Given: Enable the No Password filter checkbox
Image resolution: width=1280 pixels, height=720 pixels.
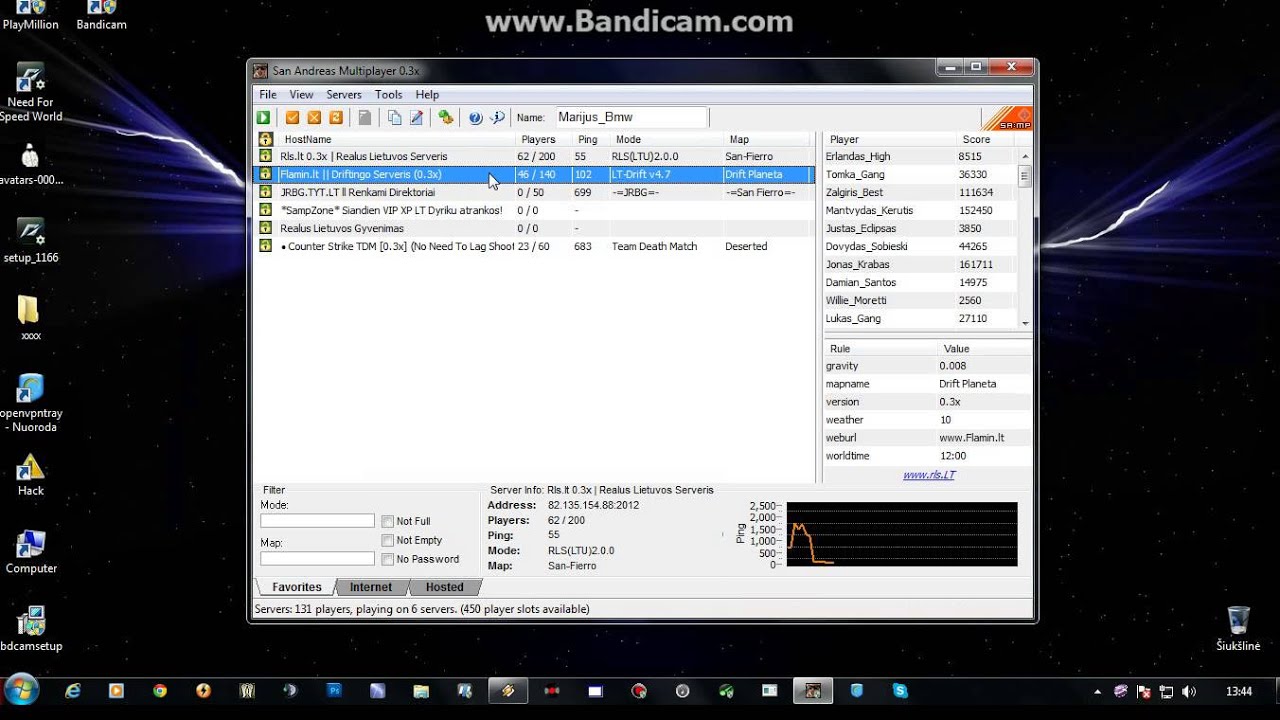Looking at the screenshot, I should tap(387, 560).
